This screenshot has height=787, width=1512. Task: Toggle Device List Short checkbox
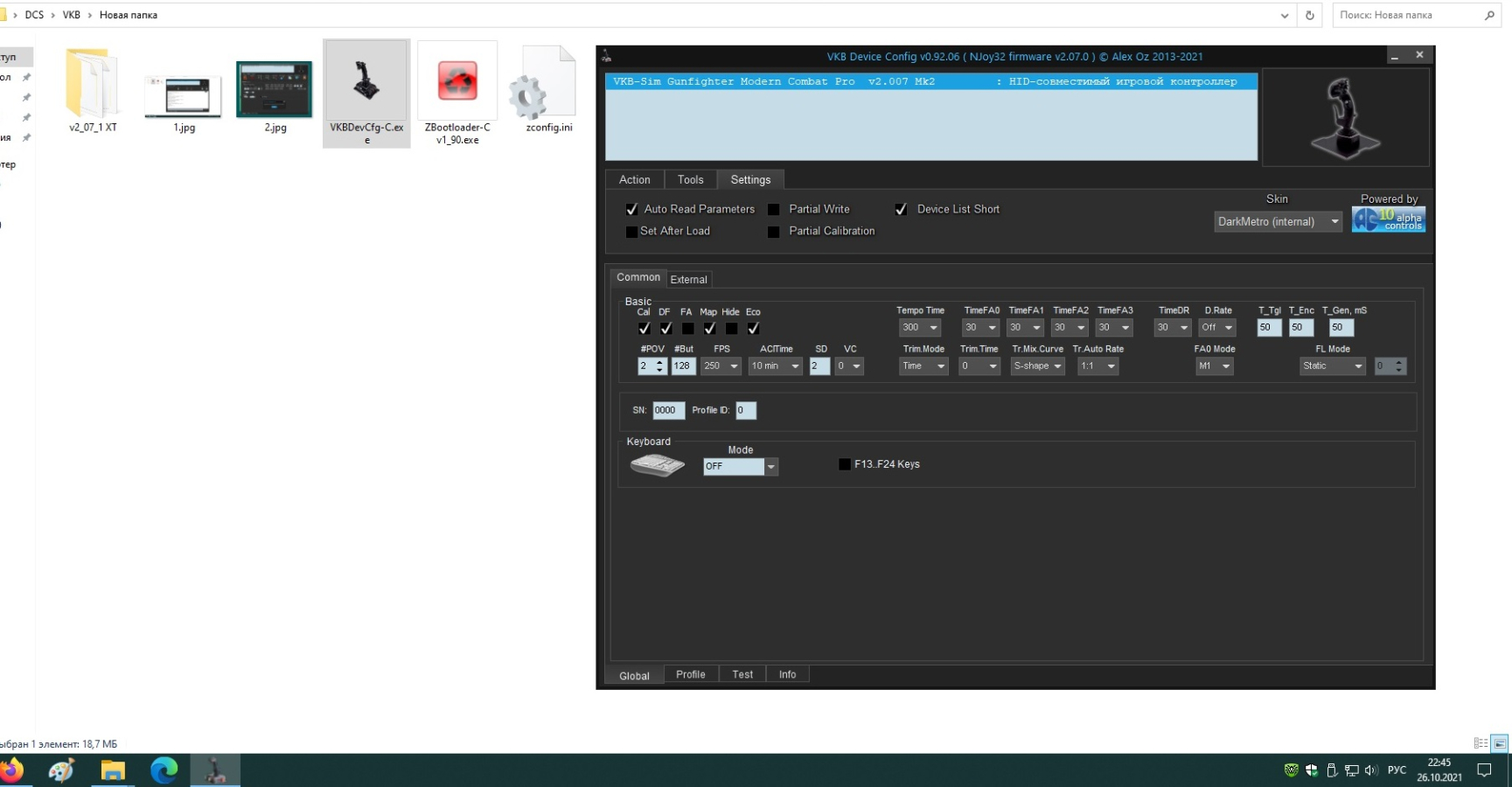pos(901,210)
